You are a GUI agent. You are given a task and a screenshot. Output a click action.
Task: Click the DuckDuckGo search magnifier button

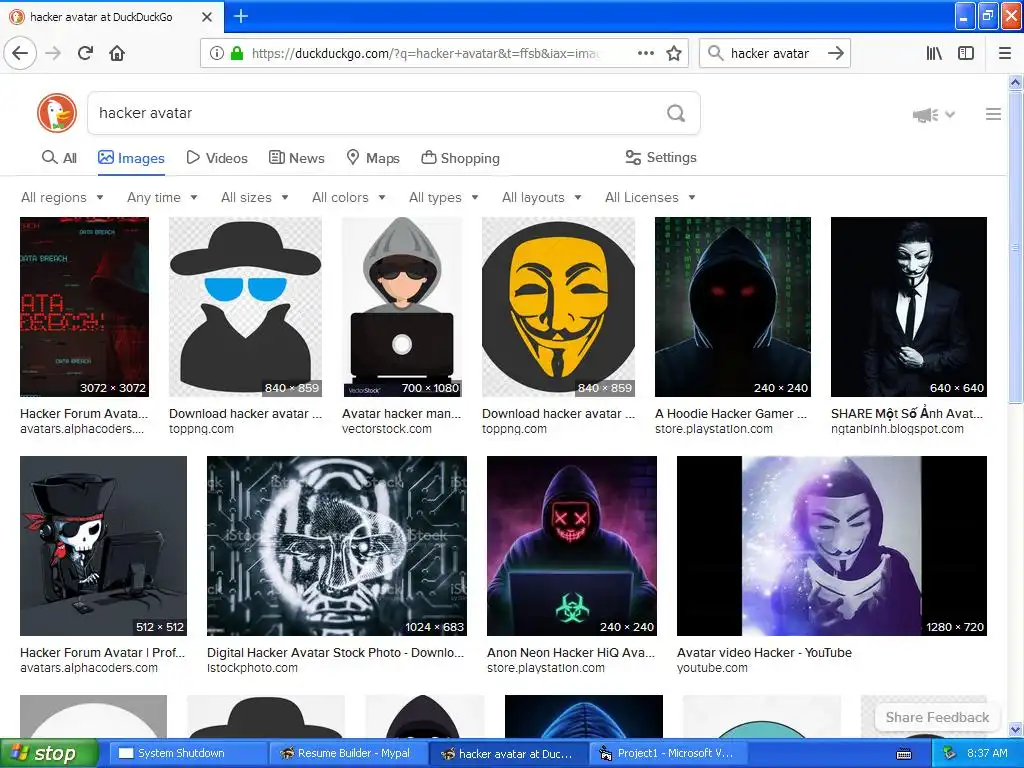click(x=676, y=113)
